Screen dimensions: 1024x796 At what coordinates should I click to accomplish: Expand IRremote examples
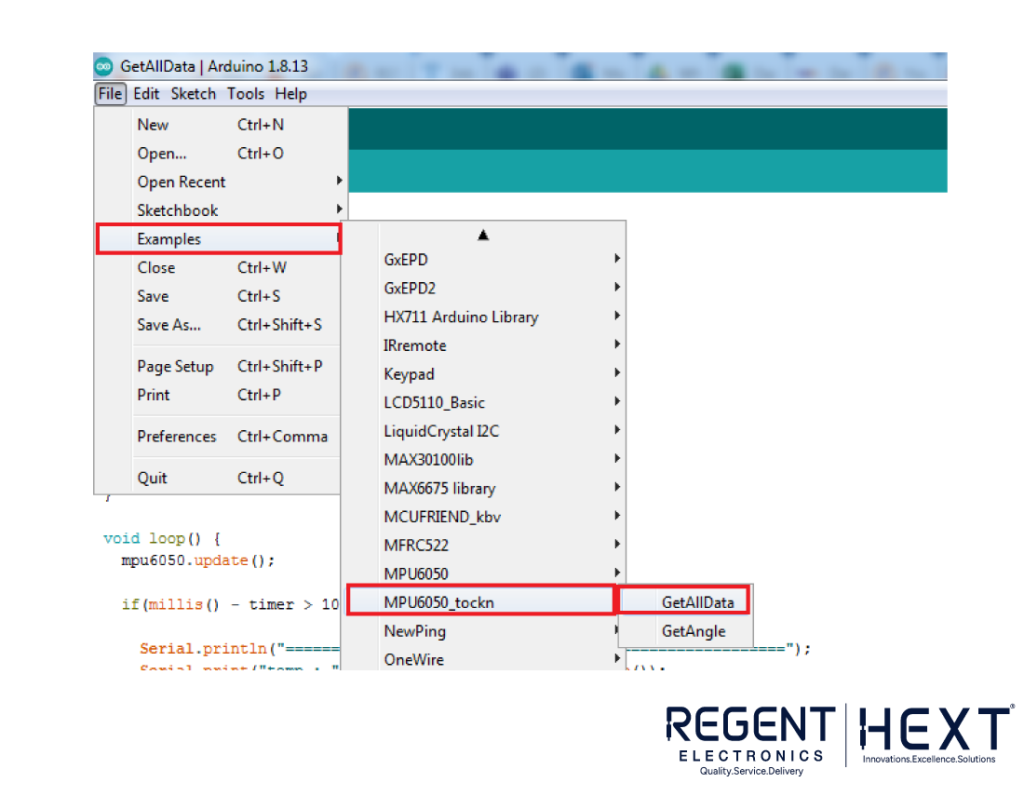pyautogui.click(x=485, y=345)
